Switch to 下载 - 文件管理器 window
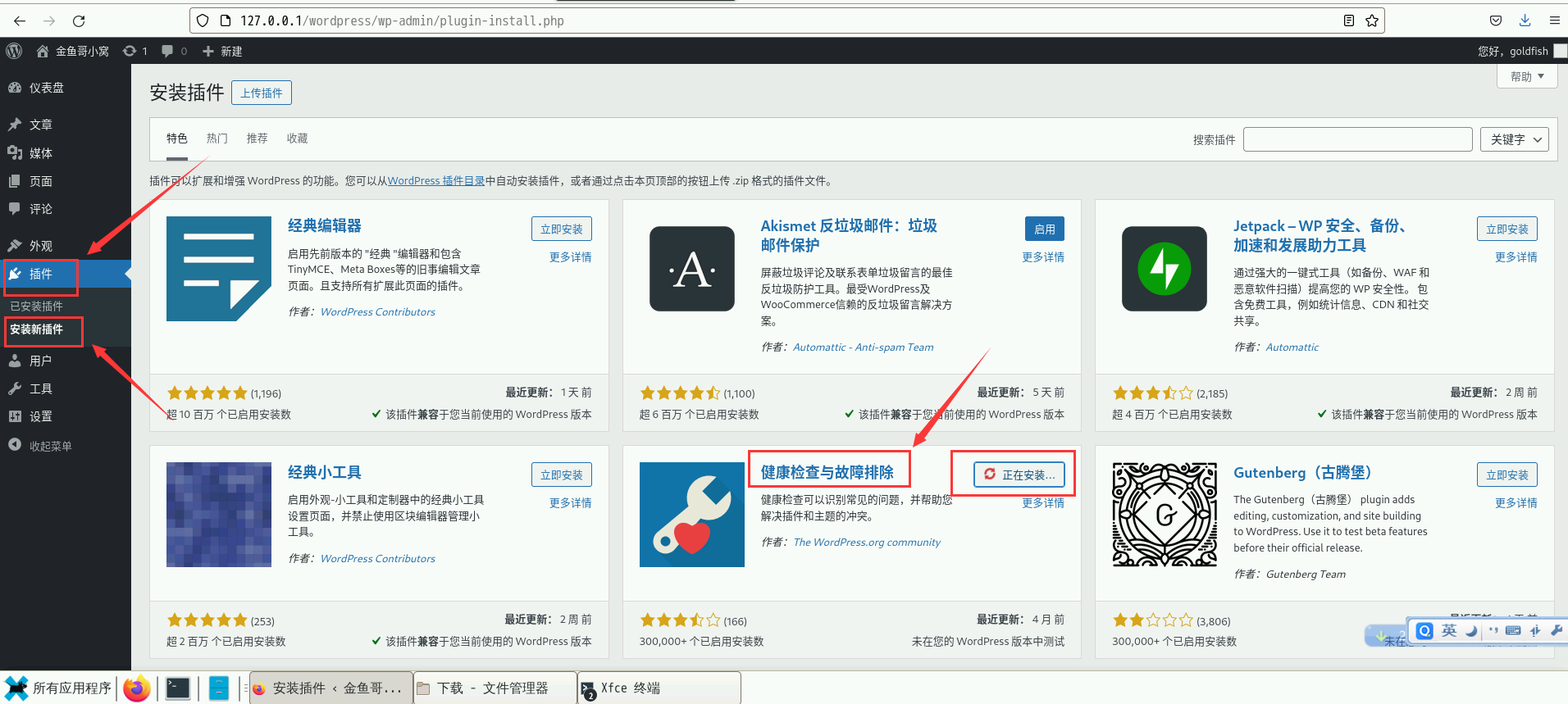Screen dimensions: 1568x704 coord(494,688)
